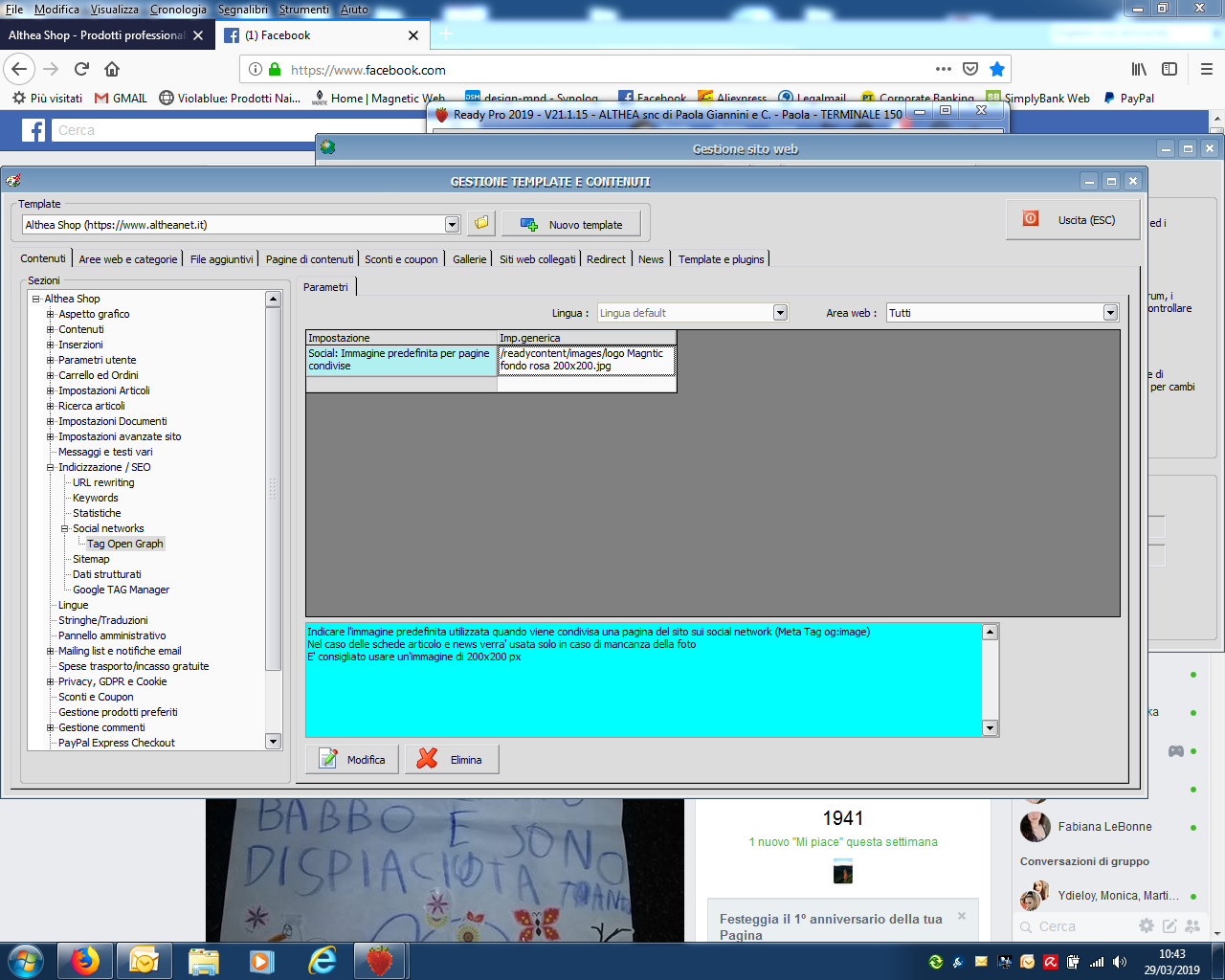
Task: Open Facebook chat settings gear
Action: click(x=1146, y=925)
